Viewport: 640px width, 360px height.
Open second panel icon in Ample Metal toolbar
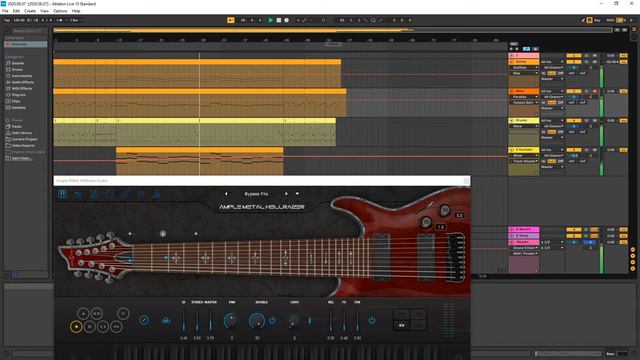point(78,194)
